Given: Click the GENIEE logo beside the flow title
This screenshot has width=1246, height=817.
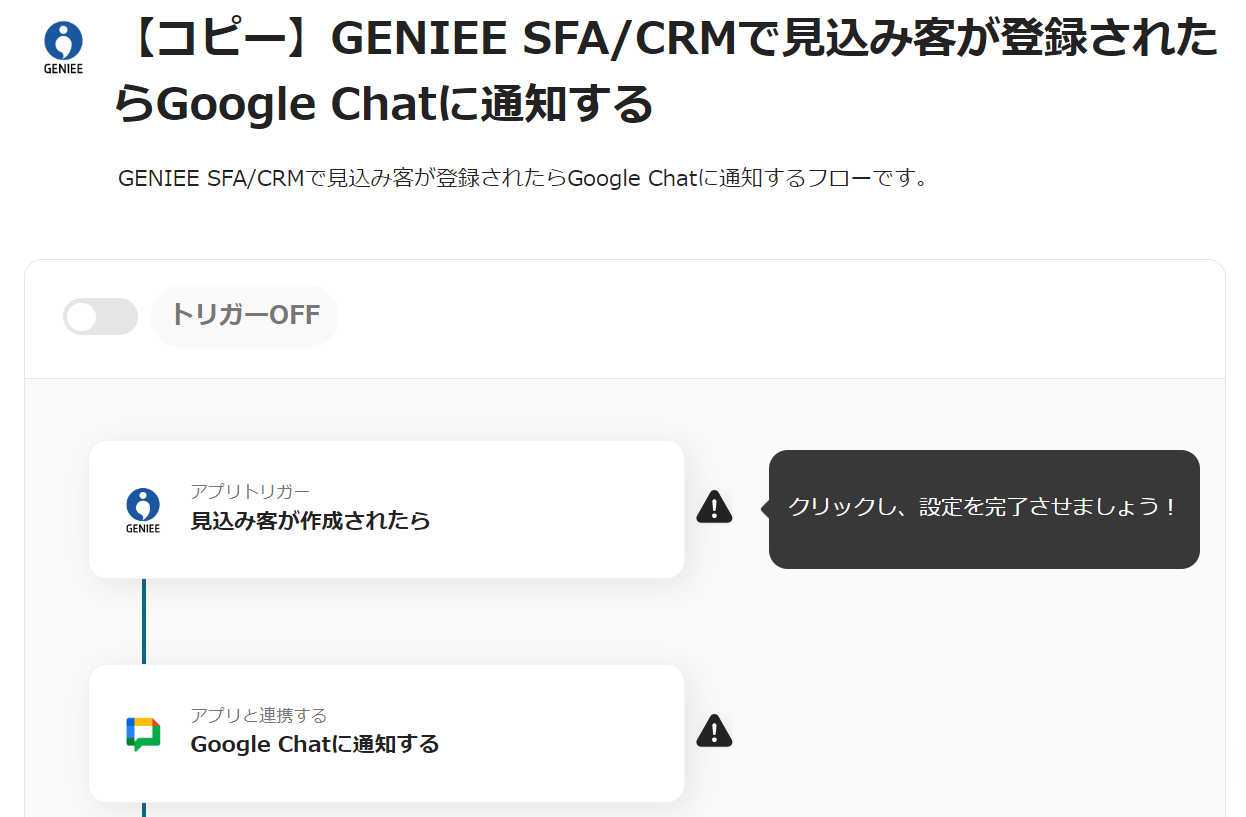Looking at the screenshot, I should point(63,46).
